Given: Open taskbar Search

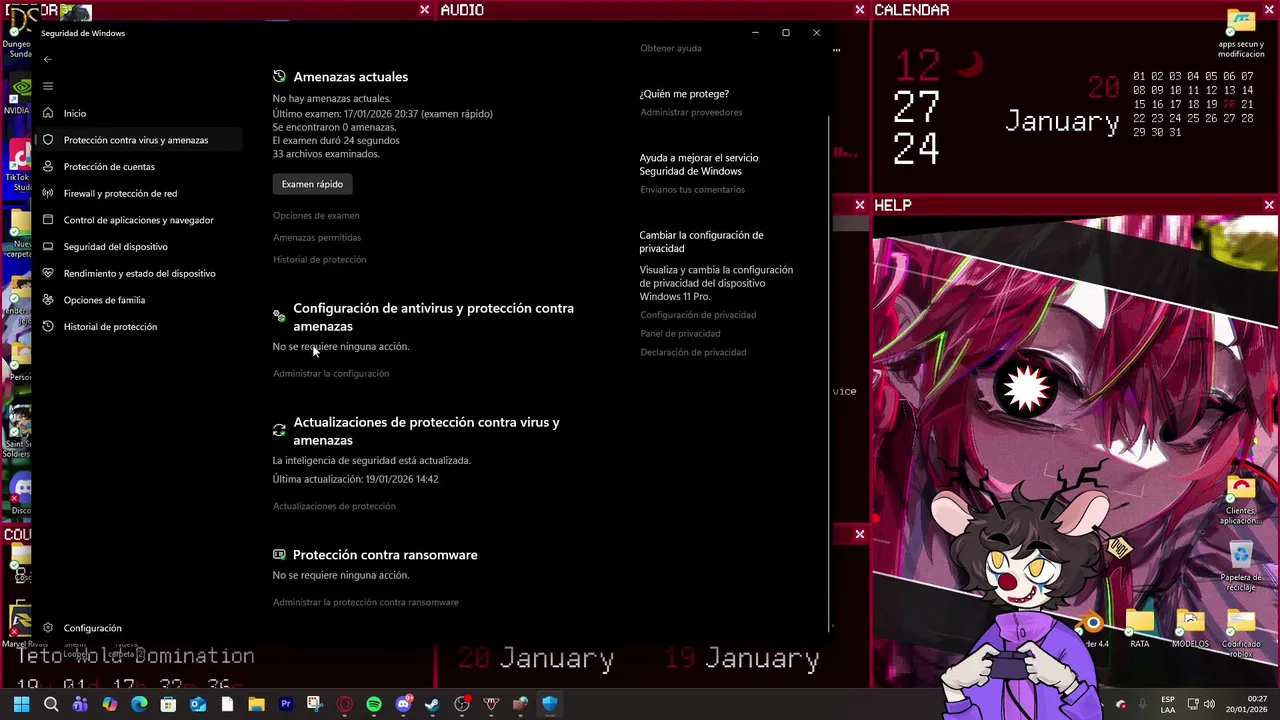Looking at the screenshot, I should coord(51,704).
